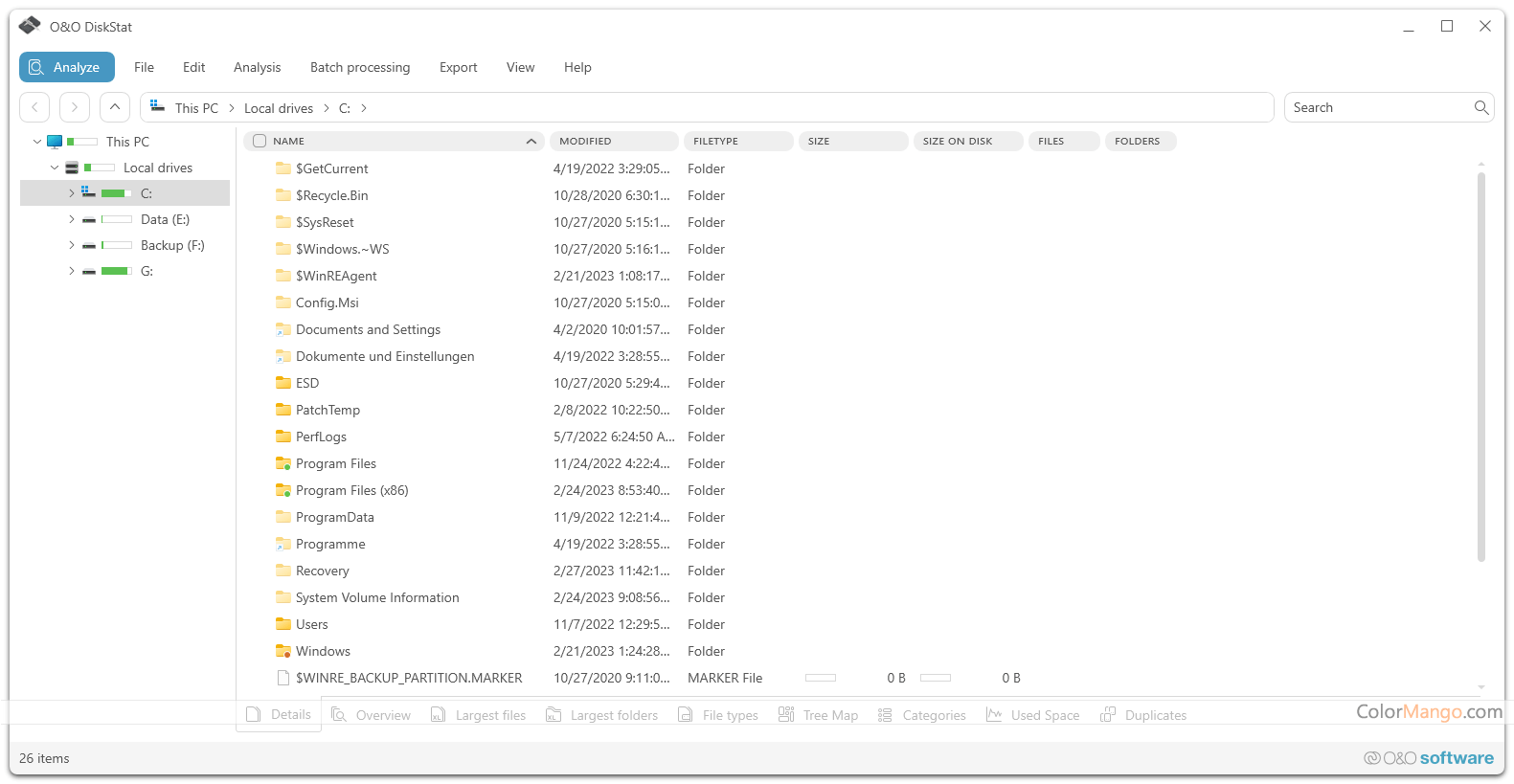This screenshot has width=1514, height=784.
Task: Click the Windows folder icon
Action: click(x=282, y=651)
